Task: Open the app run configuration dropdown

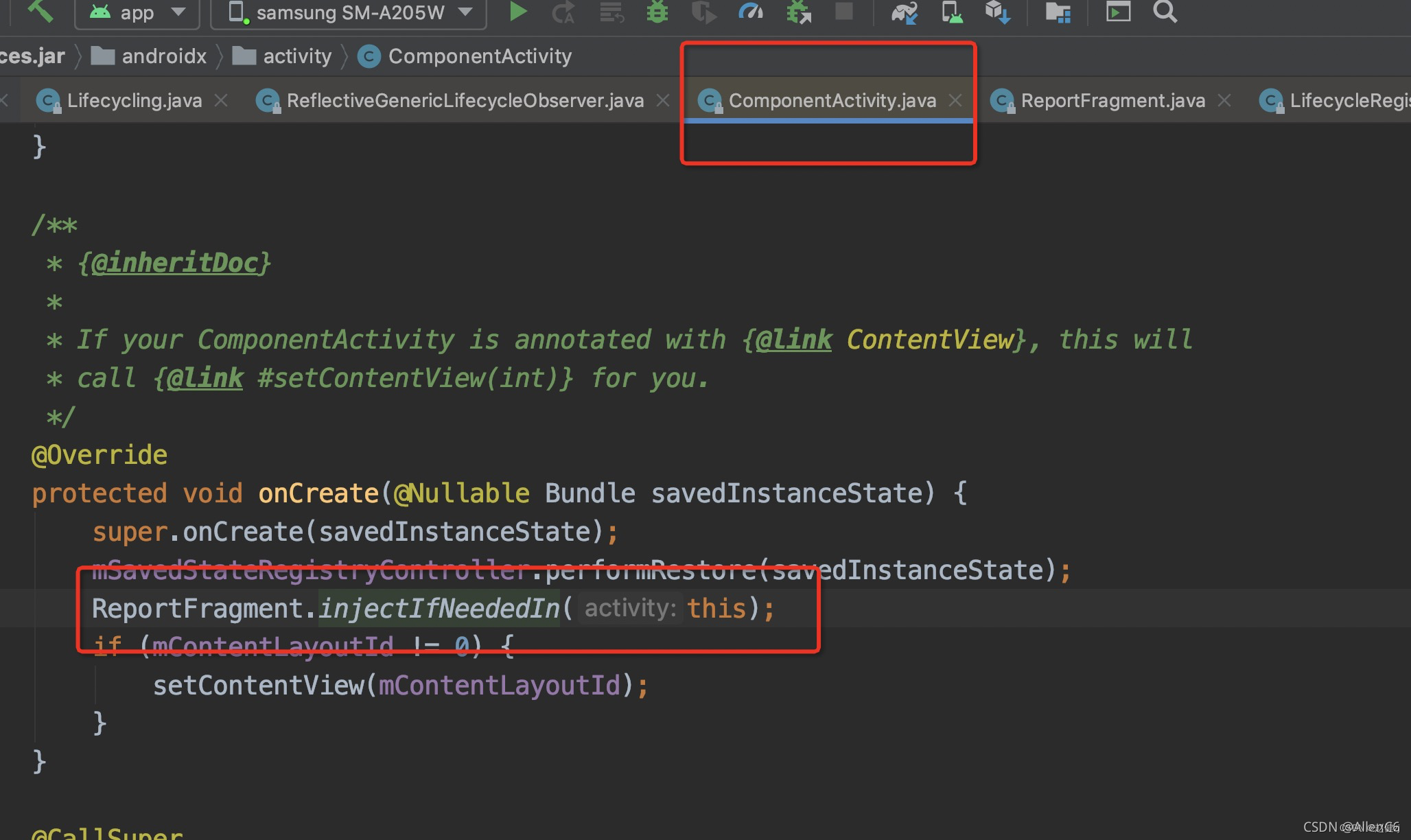Action: coord(137,12)
